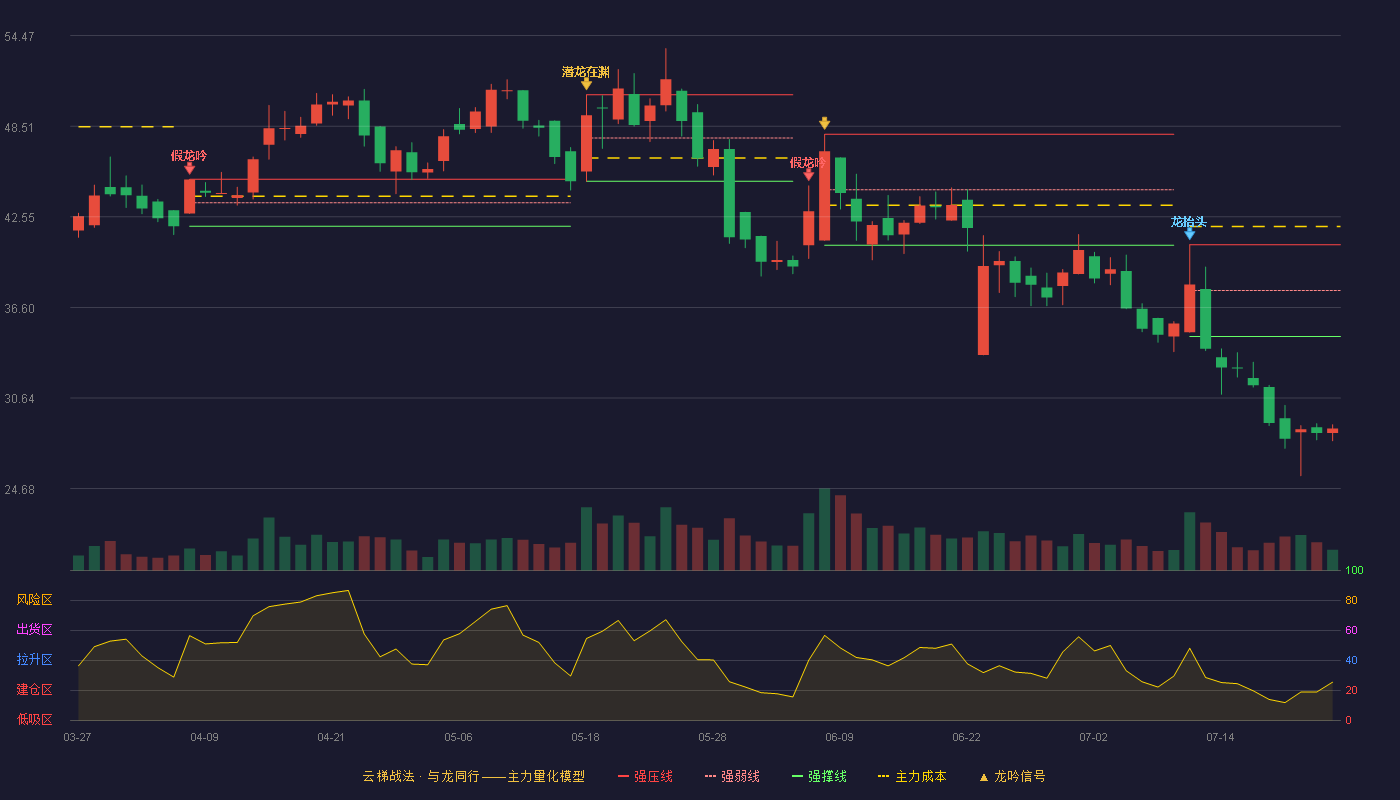Click the tallest volume bar near 06-09
Screen dimensions: 1400x800
824,529
